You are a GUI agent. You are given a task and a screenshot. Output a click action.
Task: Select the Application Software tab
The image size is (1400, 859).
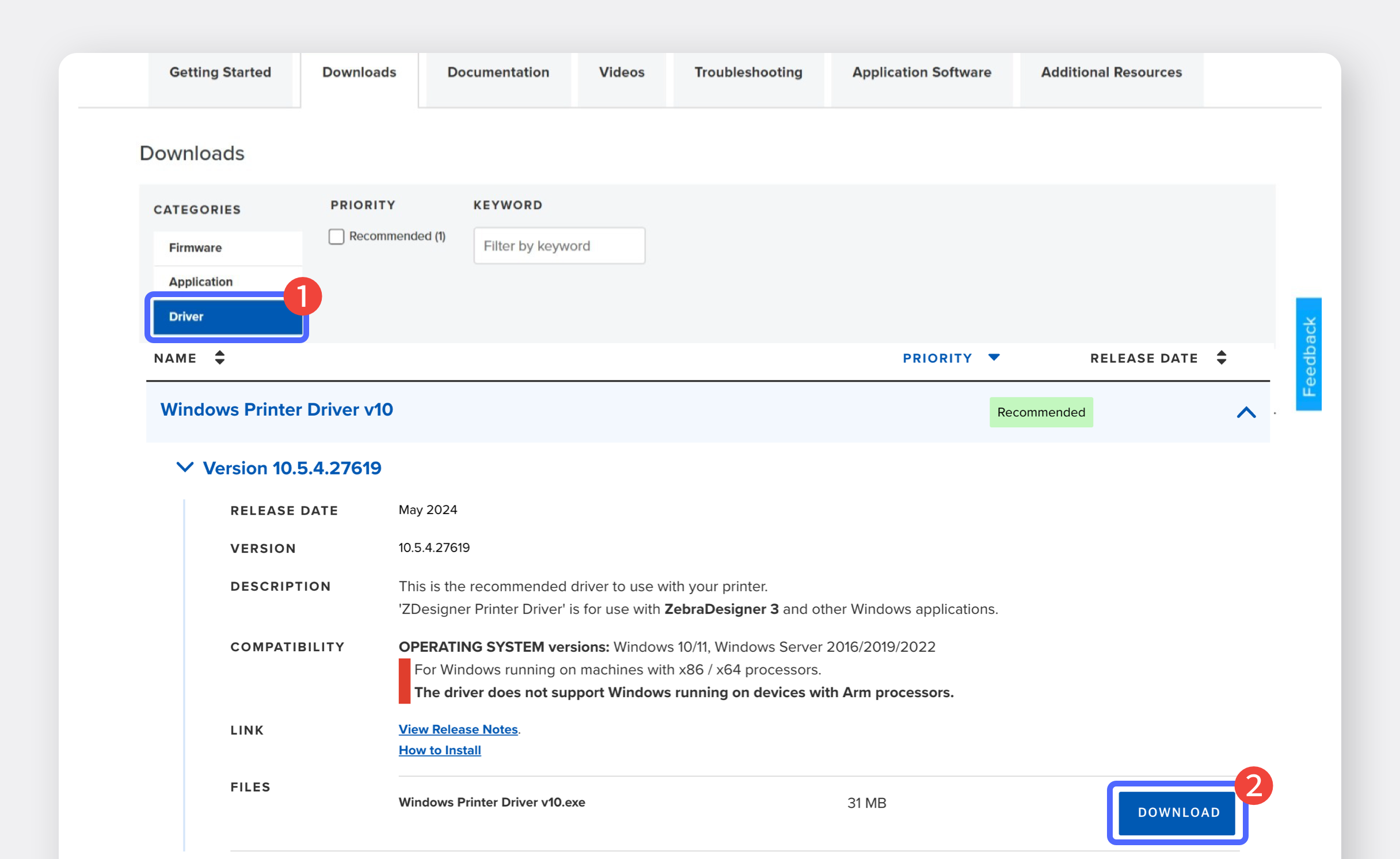pos(921,73)
